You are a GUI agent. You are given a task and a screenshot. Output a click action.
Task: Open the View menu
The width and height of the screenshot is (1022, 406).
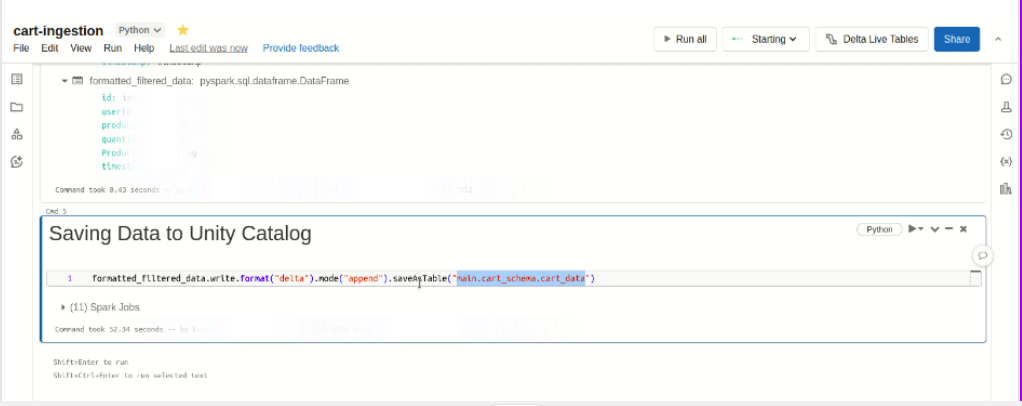[x=81, y=48]
